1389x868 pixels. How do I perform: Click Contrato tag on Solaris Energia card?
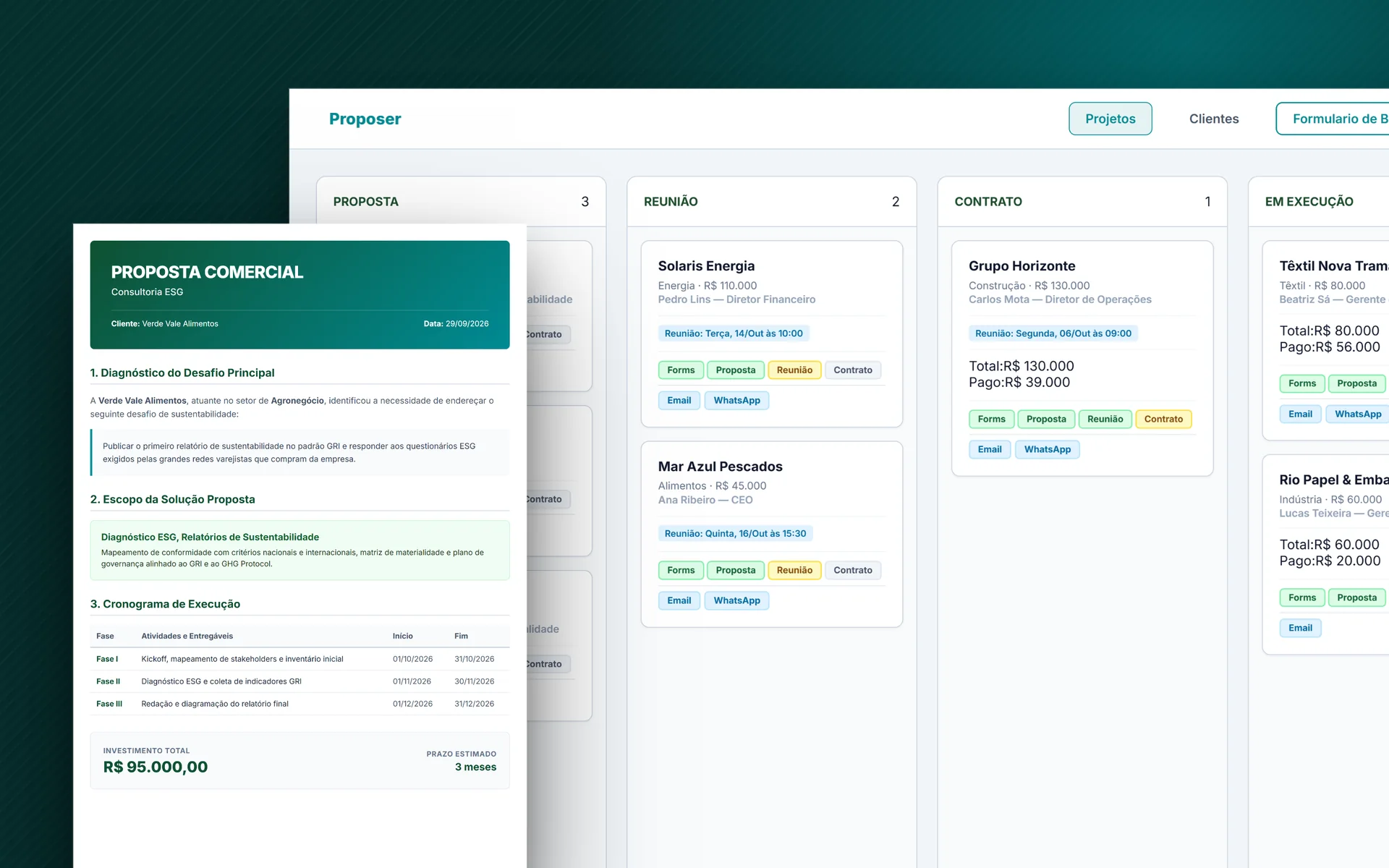(853, 370)
